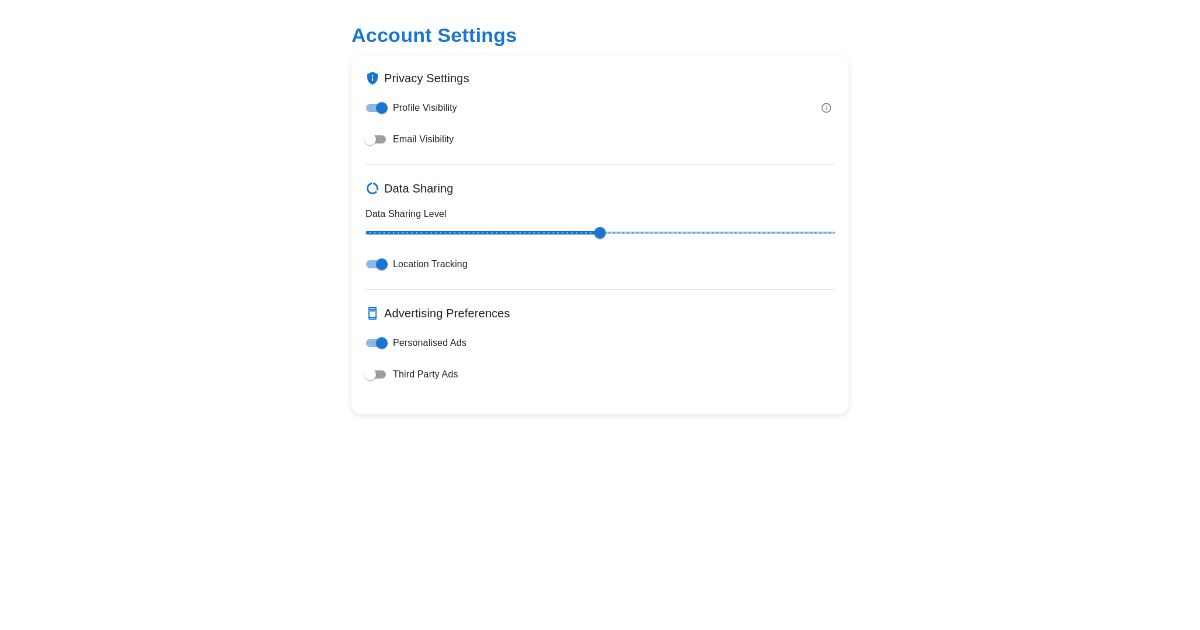Disable the Profile Visibility switch
The height and width of the screenshot is (630, 1200).
coord(376,108)
